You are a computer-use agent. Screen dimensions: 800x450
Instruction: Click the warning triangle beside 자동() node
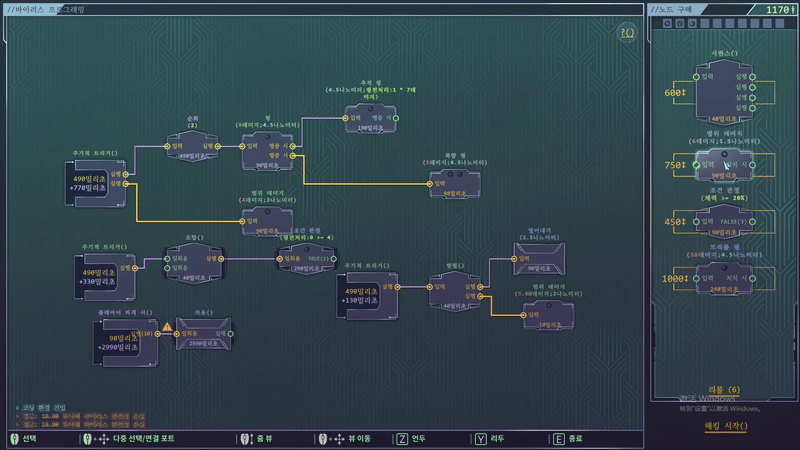167,327
